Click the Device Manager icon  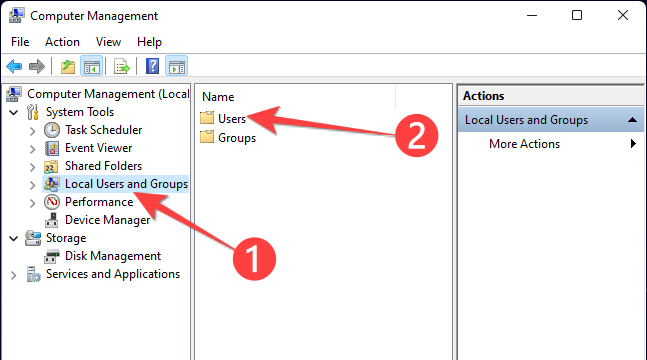[52, 220]
